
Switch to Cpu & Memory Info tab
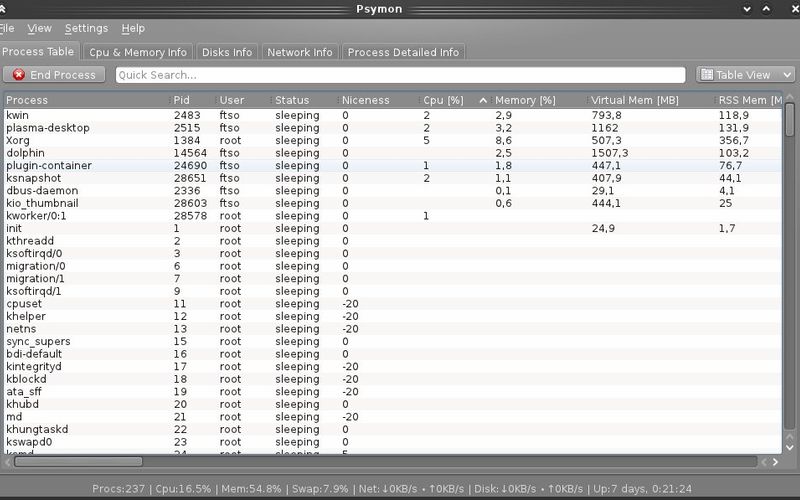(x=137, y=52)
